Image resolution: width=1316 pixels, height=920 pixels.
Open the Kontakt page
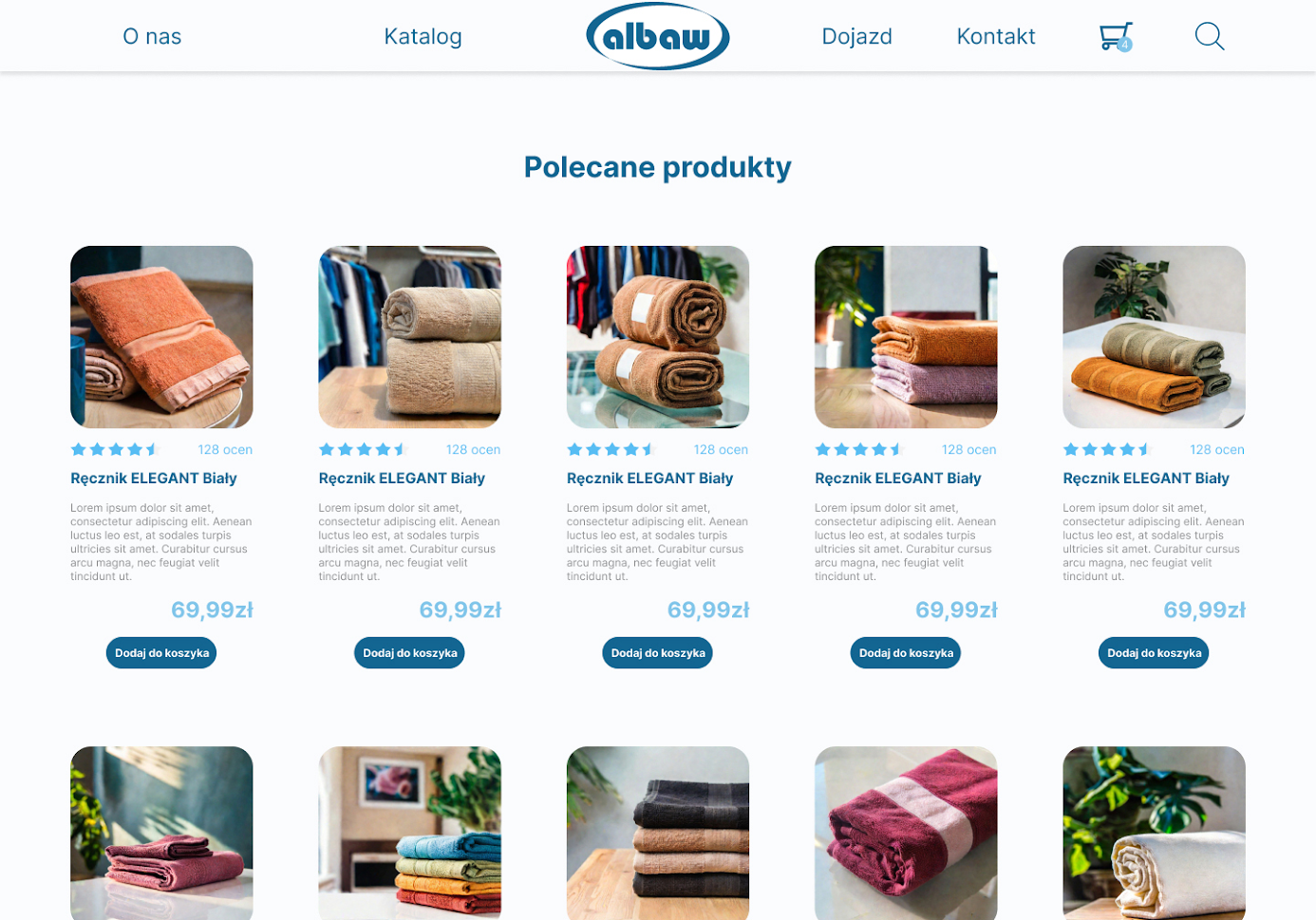[x=995, y=36]
